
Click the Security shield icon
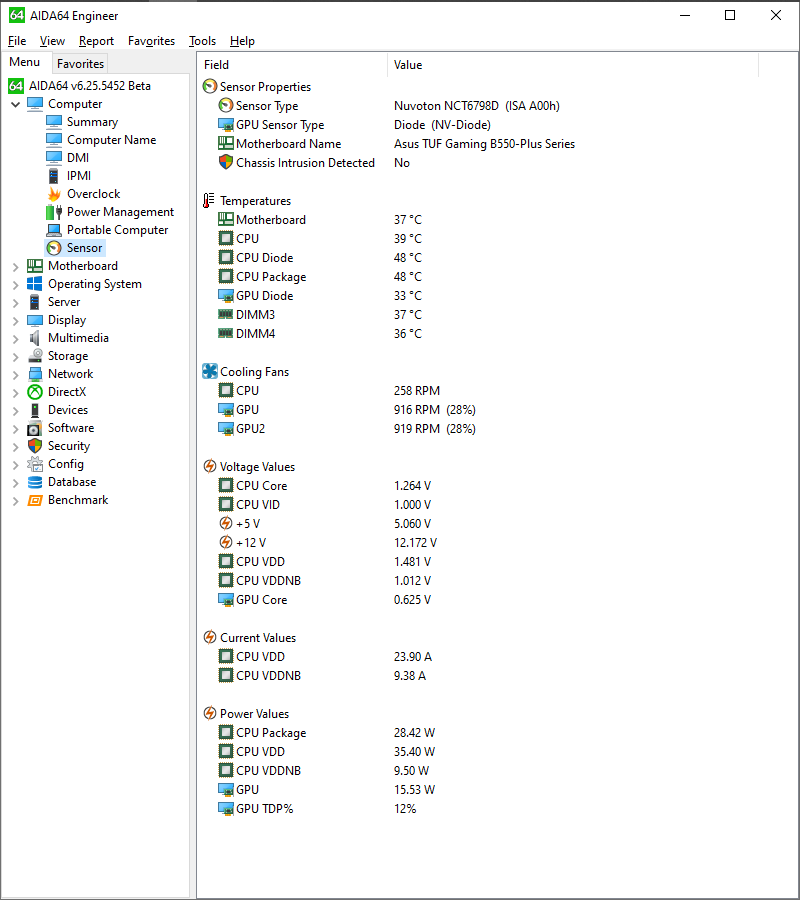[x=35, y=446]
